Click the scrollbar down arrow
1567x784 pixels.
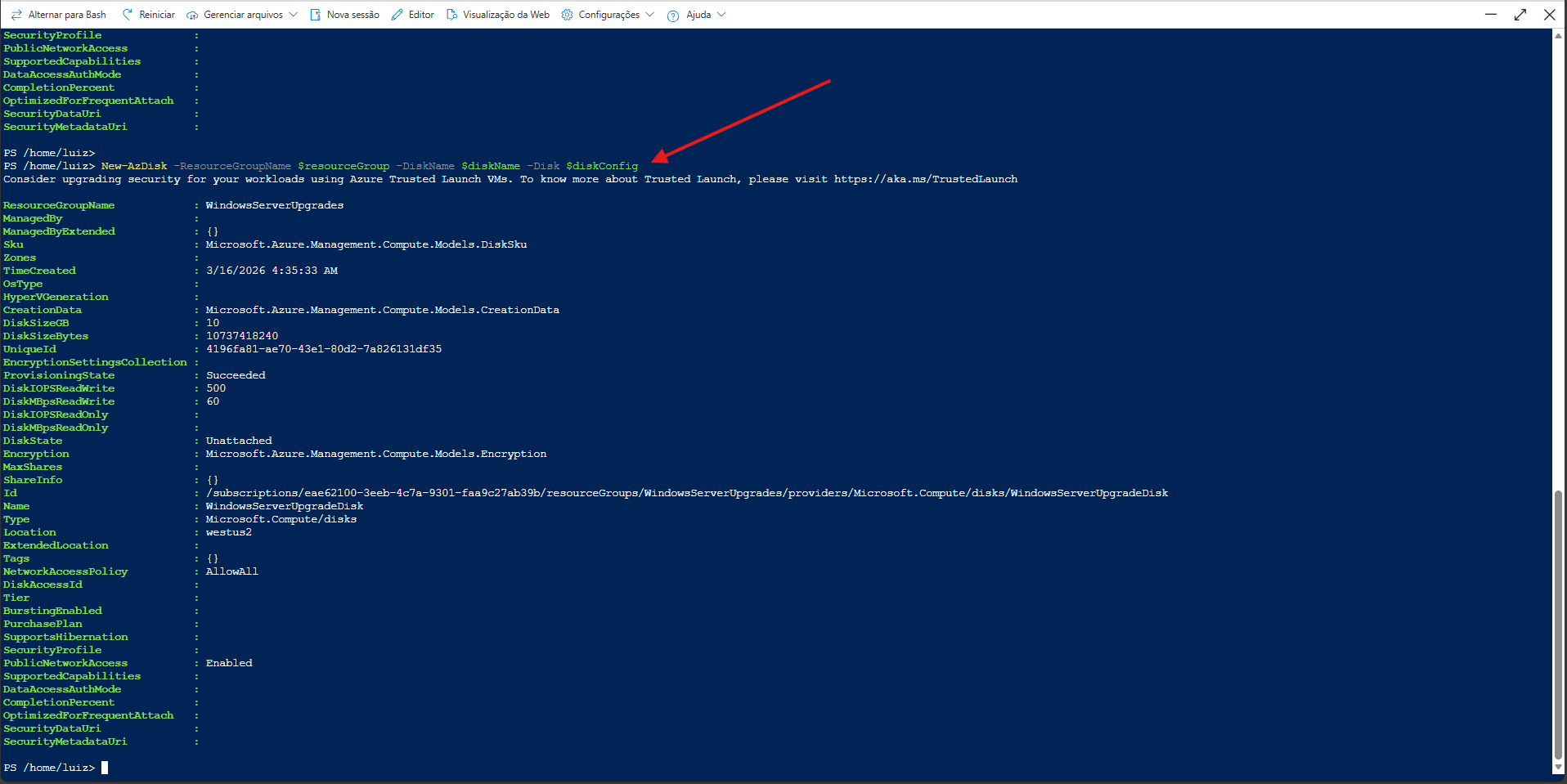click(x=1559, y=768)
